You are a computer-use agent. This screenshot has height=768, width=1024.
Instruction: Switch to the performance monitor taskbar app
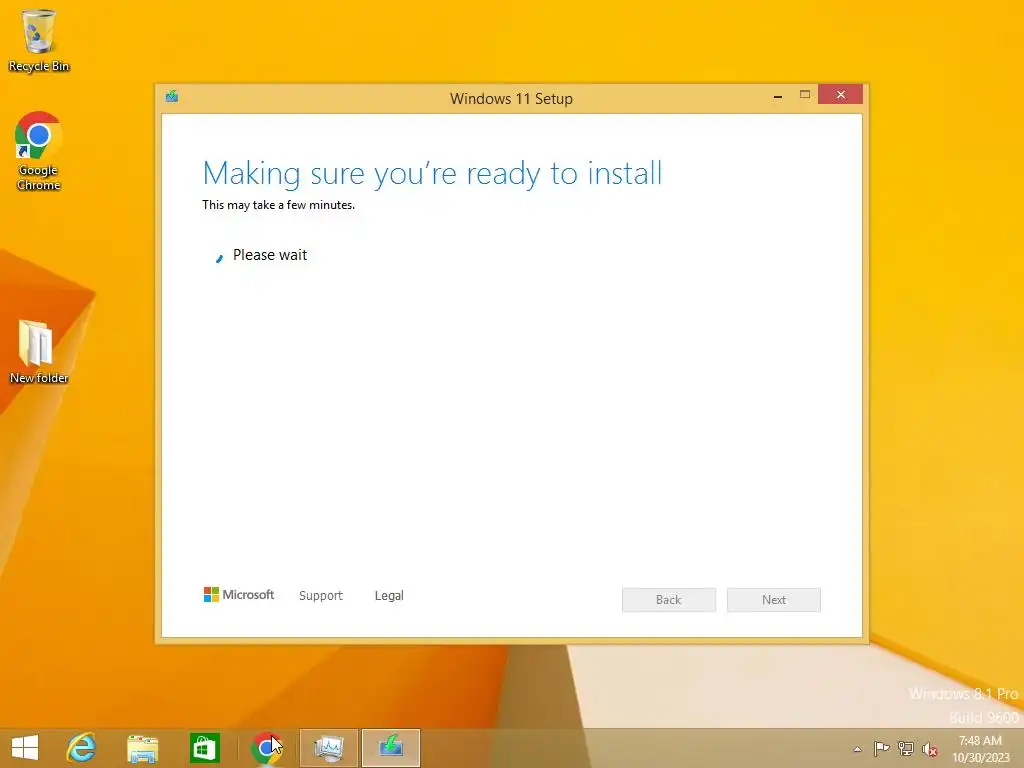pyautogui.click(x=328, y=748)
